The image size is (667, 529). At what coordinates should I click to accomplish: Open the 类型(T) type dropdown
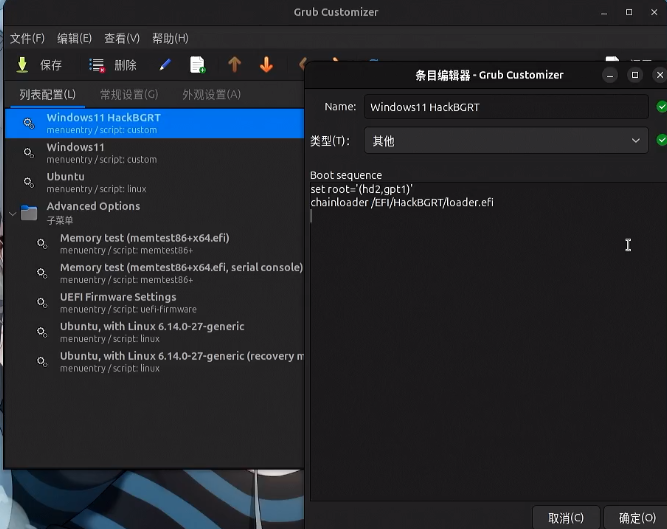coord(505,141)
